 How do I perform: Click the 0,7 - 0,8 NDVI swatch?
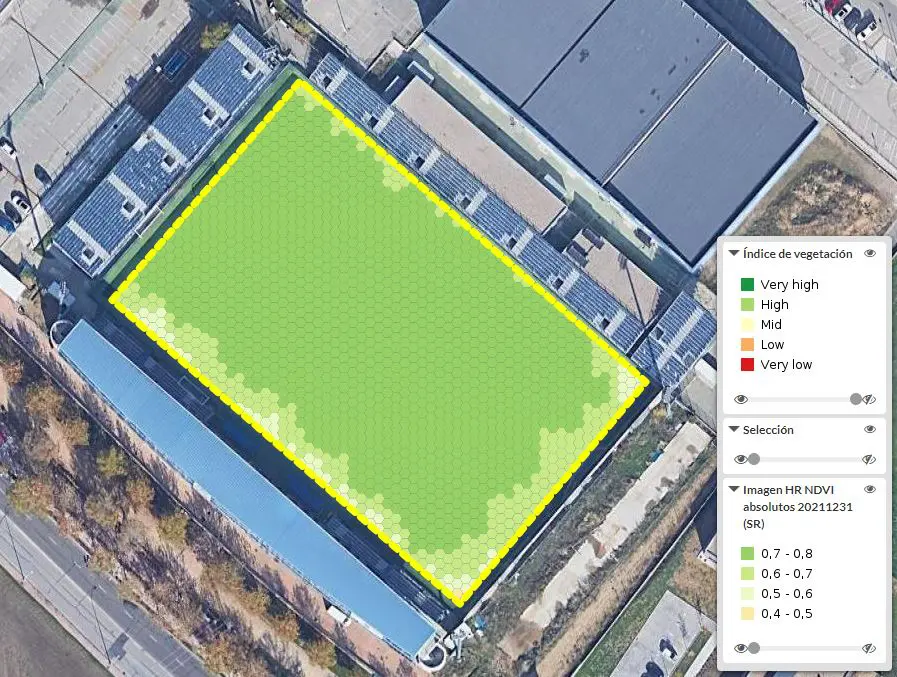tap(747, 553)
